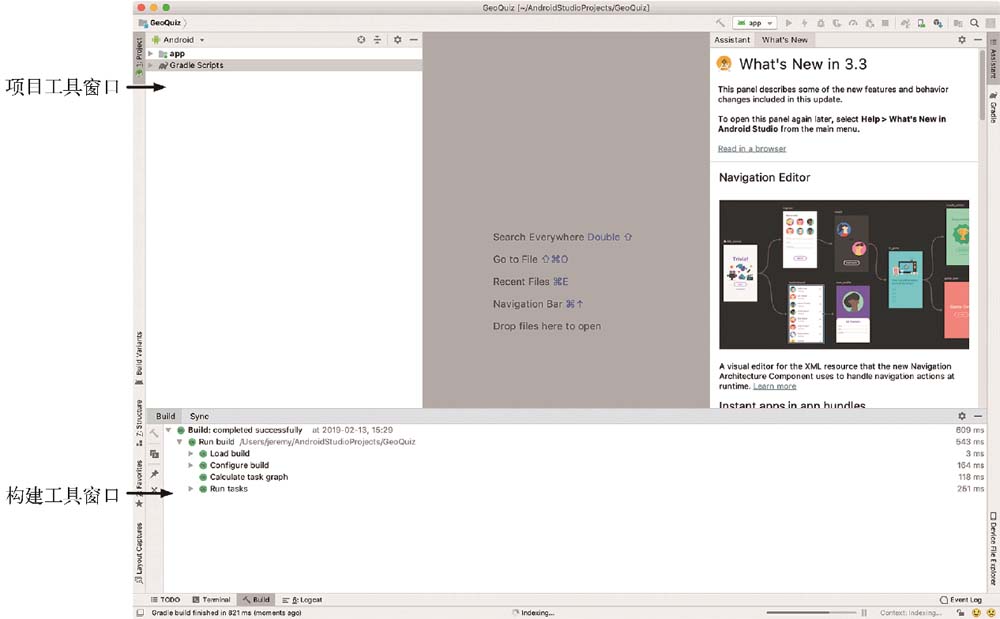The height and width of the screenshot is (619, 1000).
Task: Click the tool window quick-access status icon
Action: pyautogui.click(x=140, y=613)
